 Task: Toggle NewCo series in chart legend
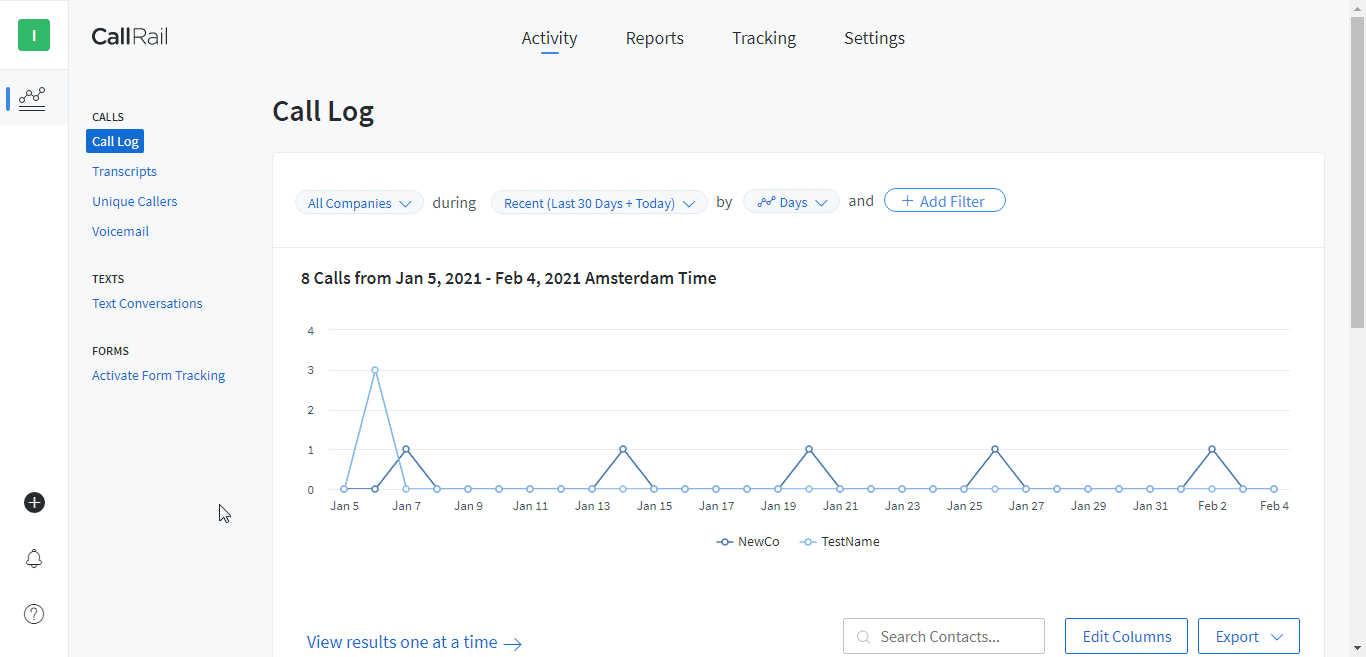pyautogui.click(x=748, y=541)
